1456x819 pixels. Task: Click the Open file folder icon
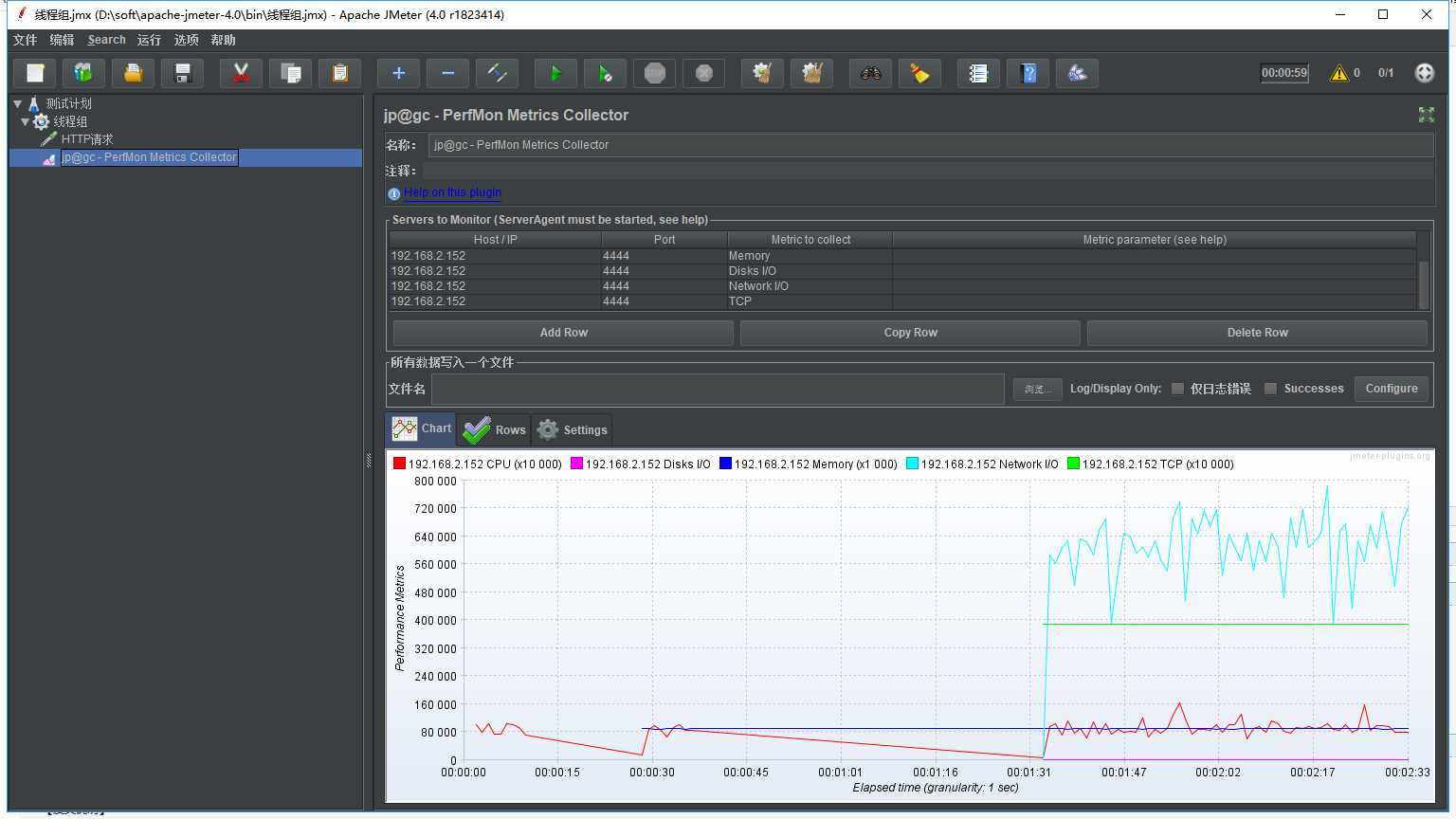[133, 73]
